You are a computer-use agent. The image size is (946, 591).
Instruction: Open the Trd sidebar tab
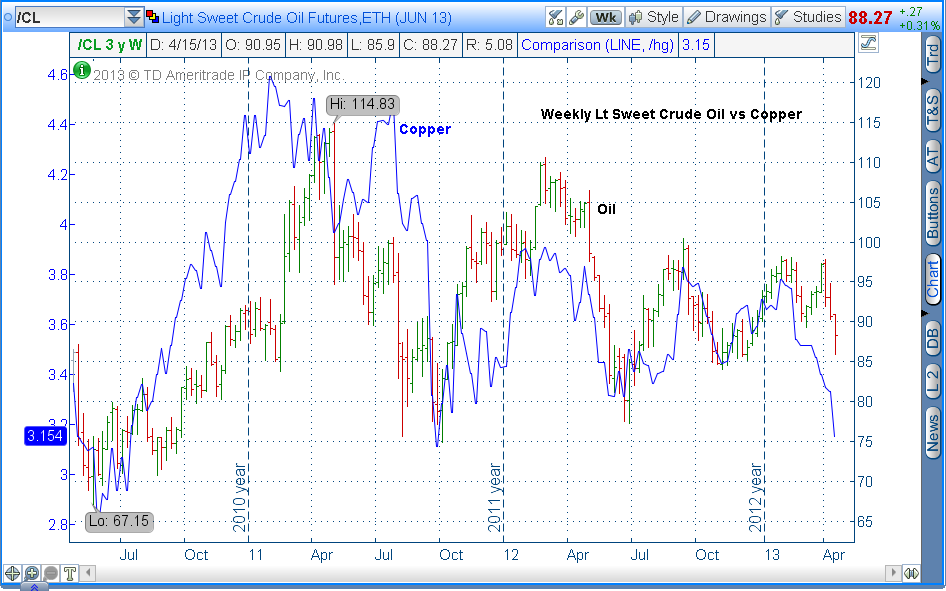tap(933, 56)
